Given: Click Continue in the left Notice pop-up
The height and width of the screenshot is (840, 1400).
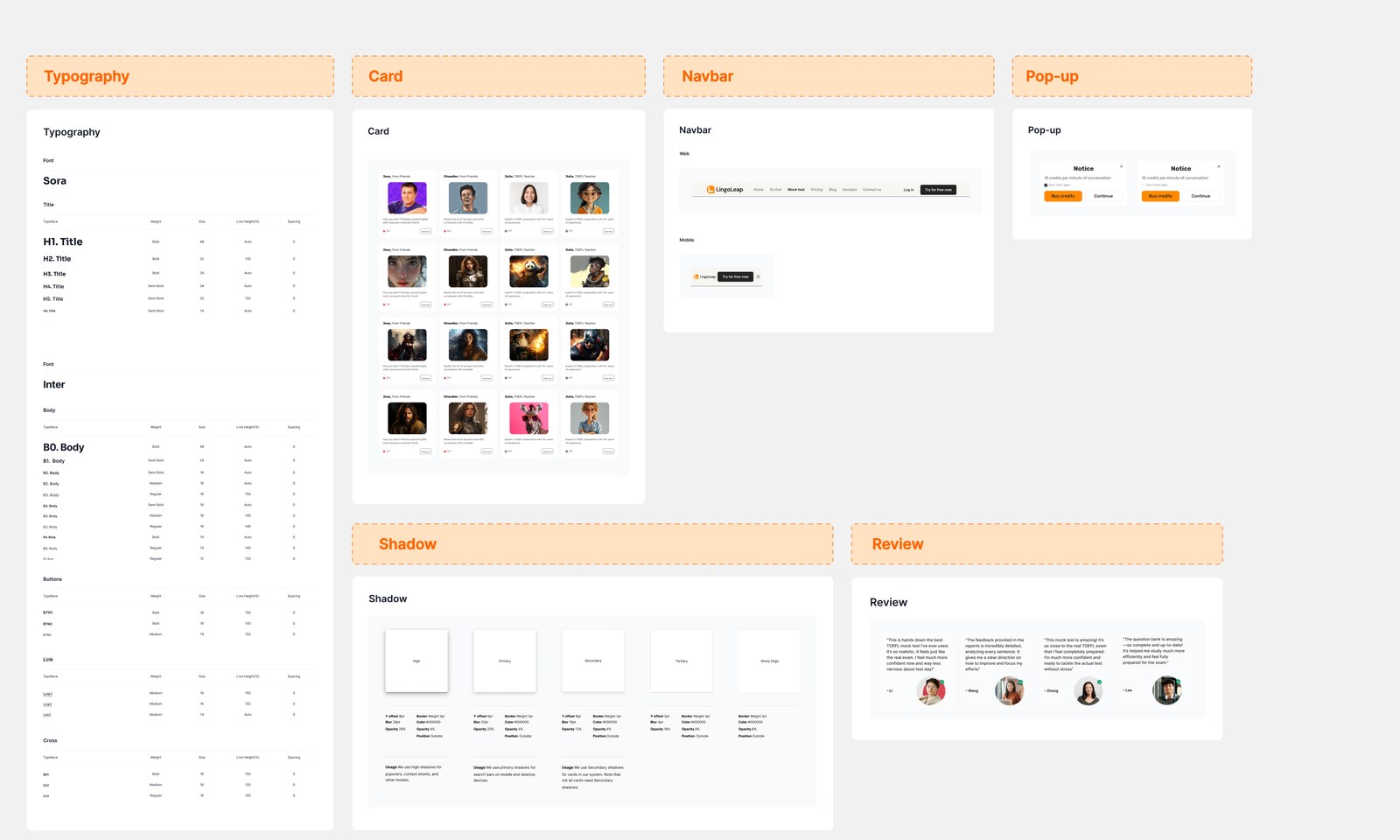Looking at the screenshot, I should [x=1104, y=196].
